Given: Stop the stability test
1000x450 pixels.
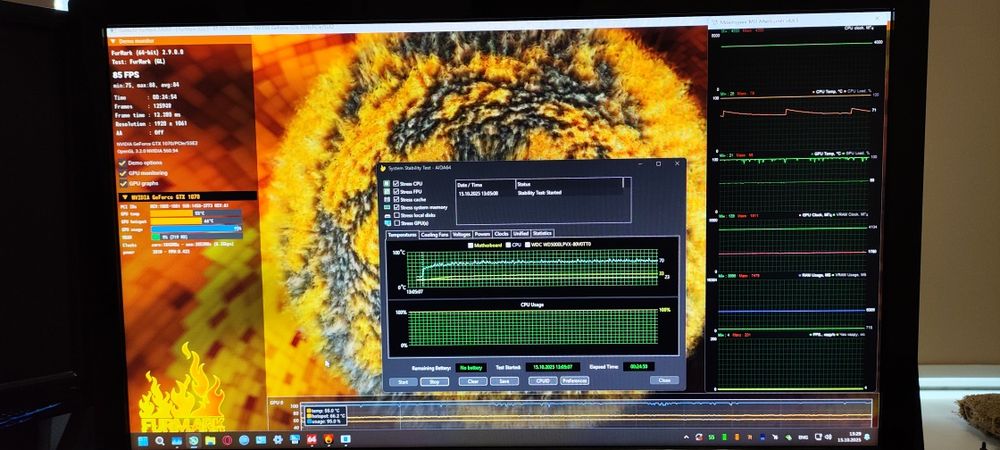Looking at the screenshot, I should point(434,382).
